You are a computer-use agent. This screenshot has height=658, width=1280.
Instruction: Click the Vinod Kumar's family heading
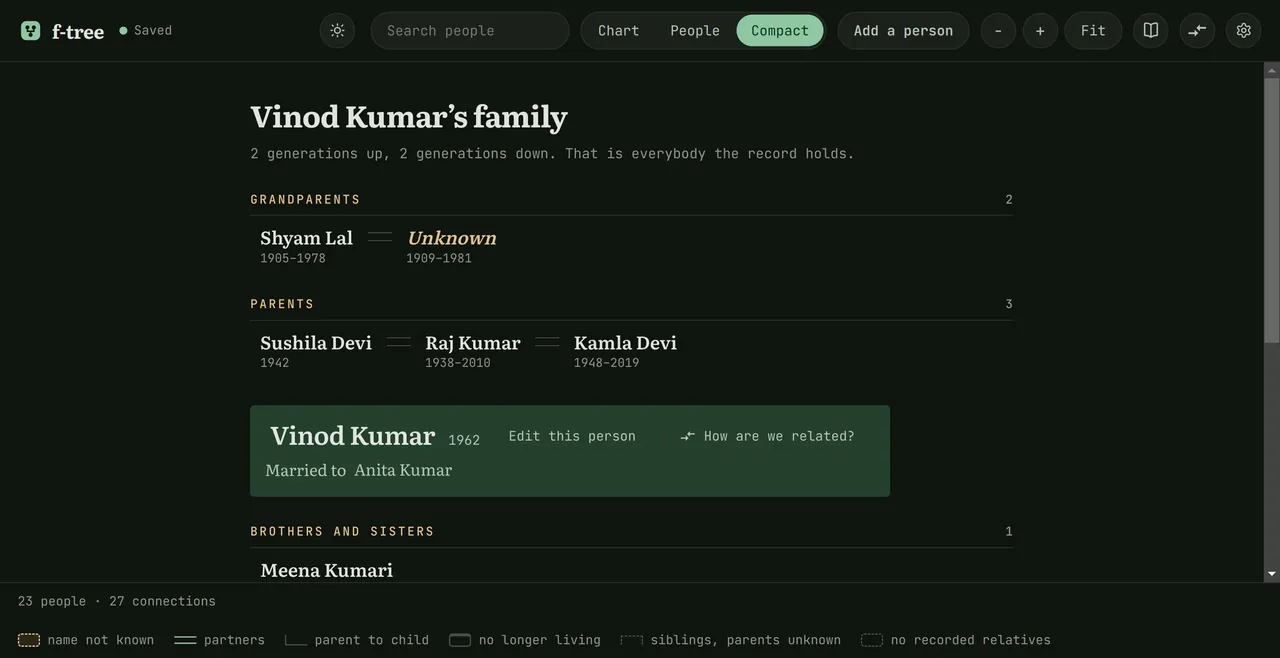[409, 117]
